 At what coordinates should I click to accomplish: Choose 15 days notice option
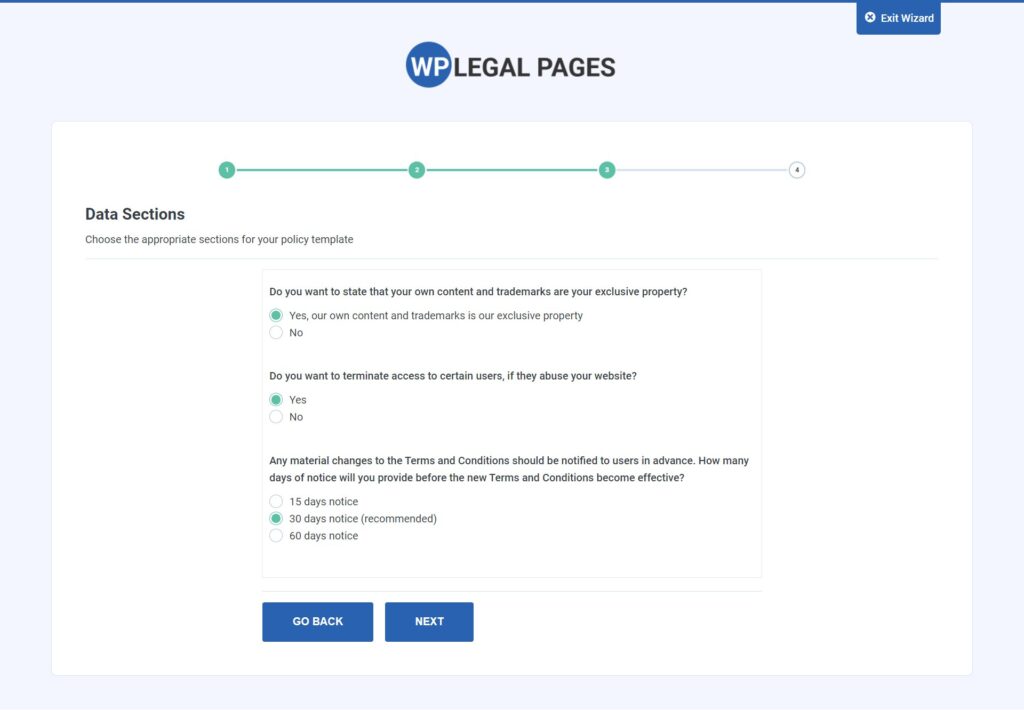275,501
